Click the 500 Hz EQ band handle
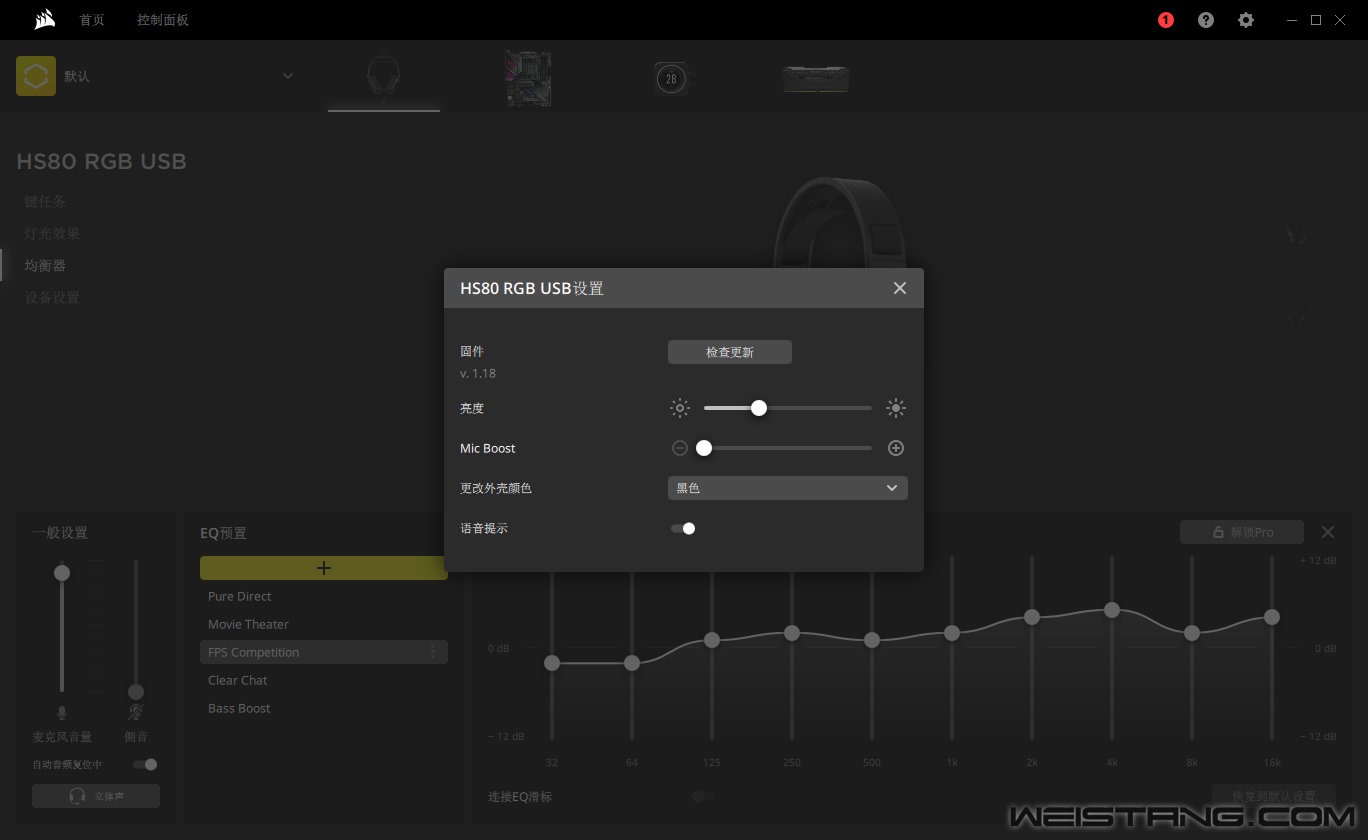This screenshot has height=840, width=1368. tap(872, 640)
